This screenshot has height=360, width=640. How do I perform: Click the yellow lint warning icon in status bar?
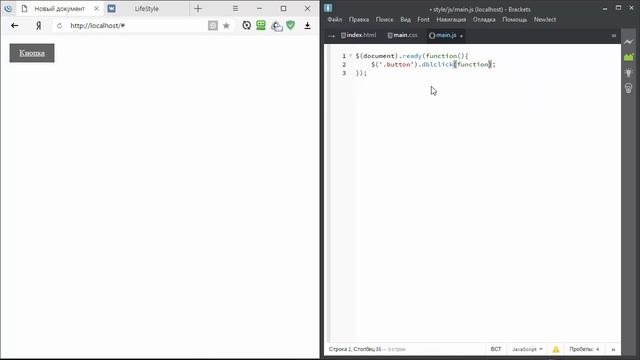tap(556, 349)
